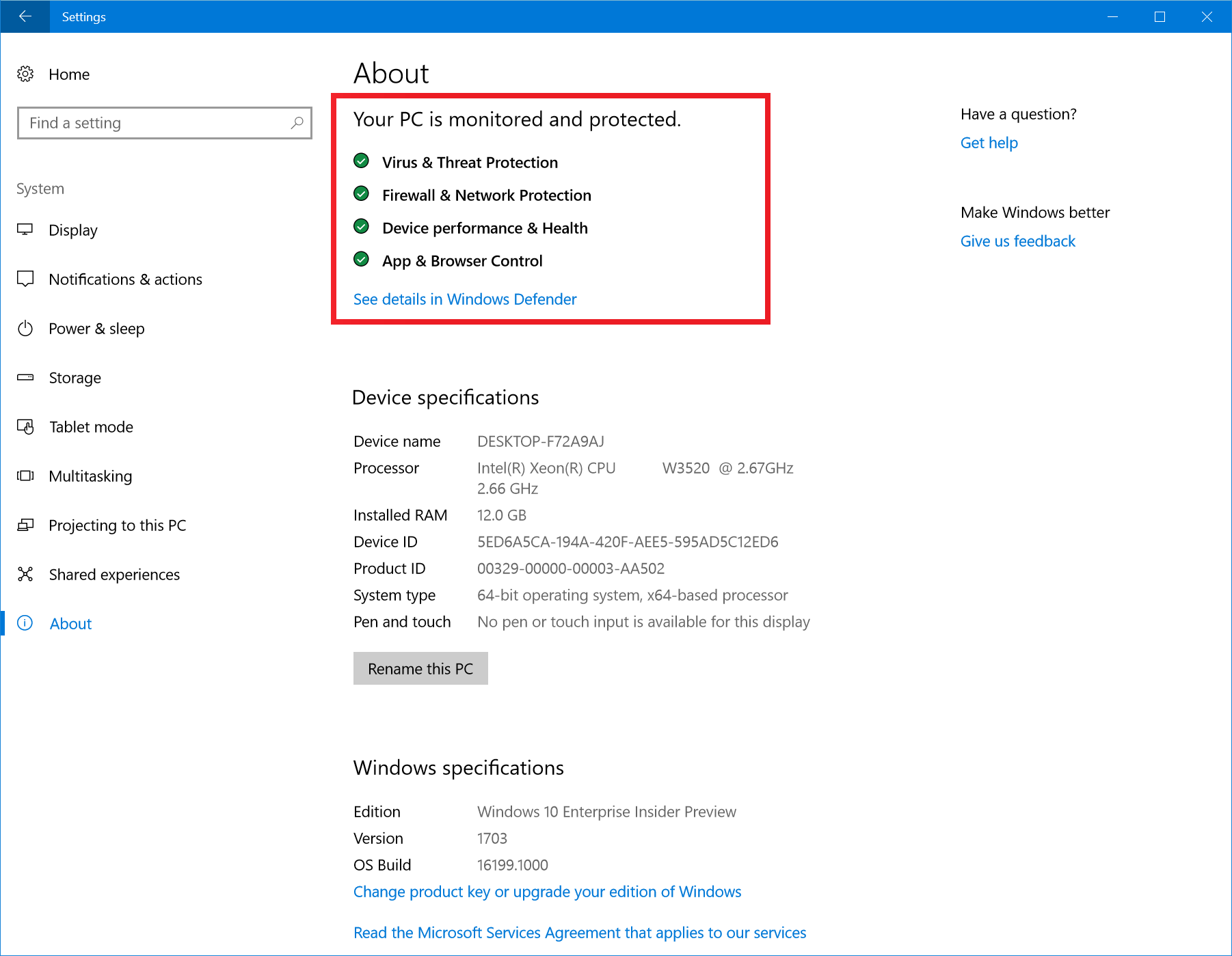Select the Notifications & actions icon

25,279
